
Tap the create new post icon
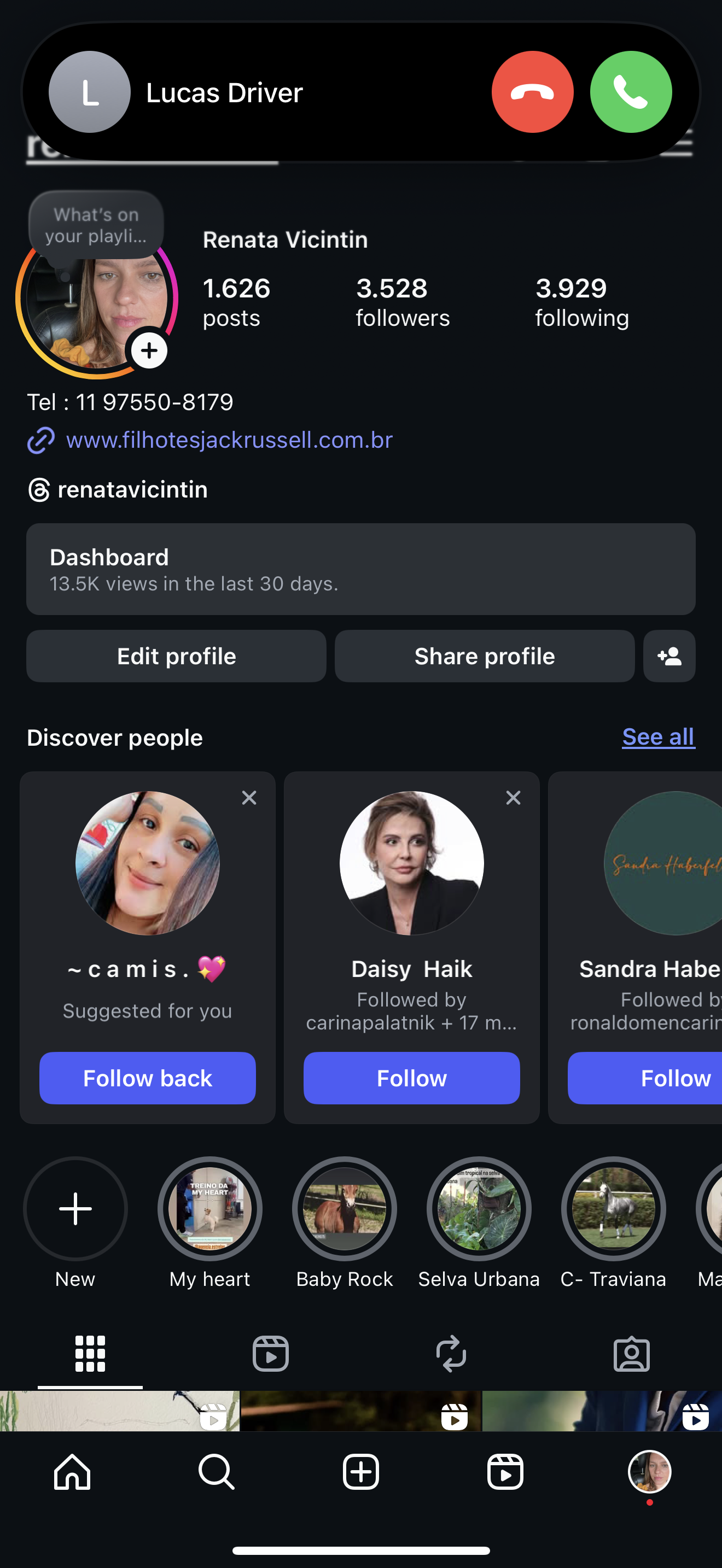pos(360,1472)
